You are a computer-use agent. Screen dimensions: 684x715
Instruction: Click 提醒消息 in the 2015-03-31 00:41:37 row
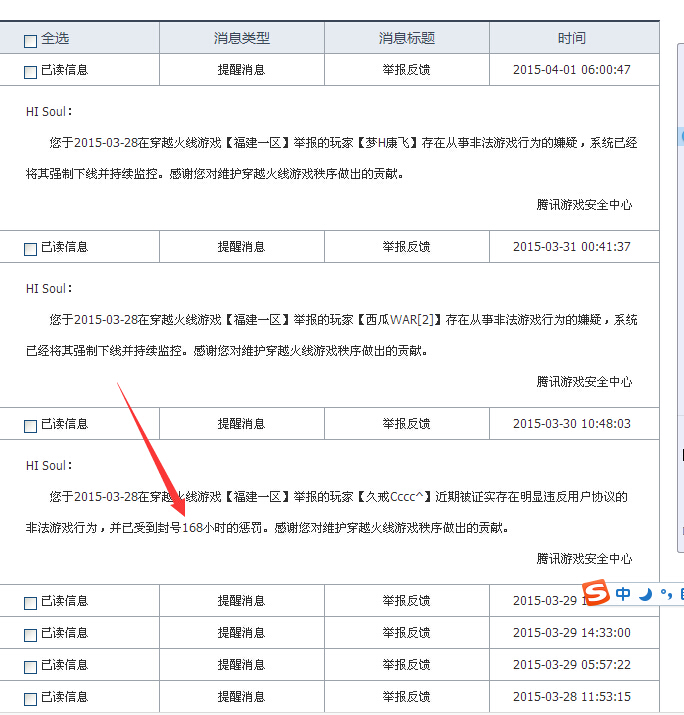pos(241,247)
